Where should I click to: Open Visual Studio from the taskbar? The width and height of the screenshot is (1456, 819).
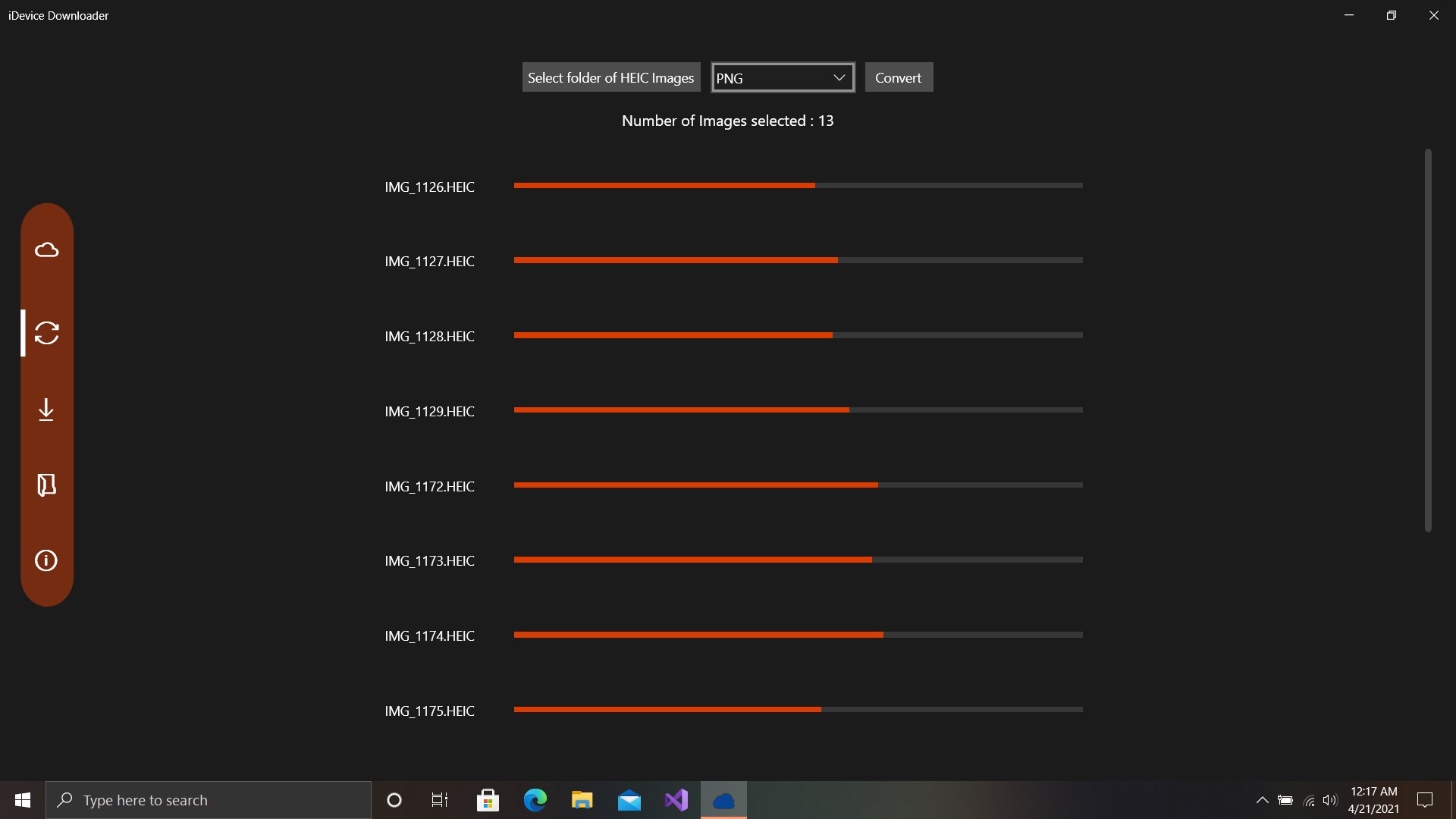click(676, 800)
